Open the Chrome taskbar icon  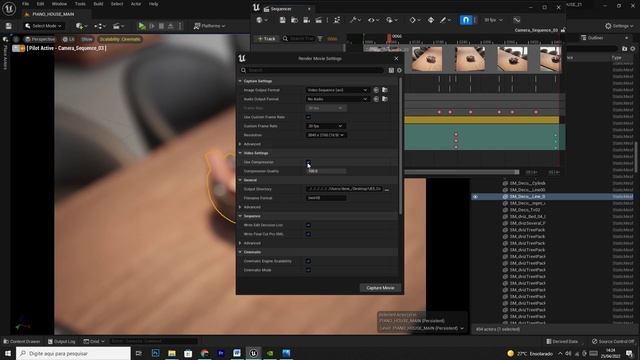204,353
